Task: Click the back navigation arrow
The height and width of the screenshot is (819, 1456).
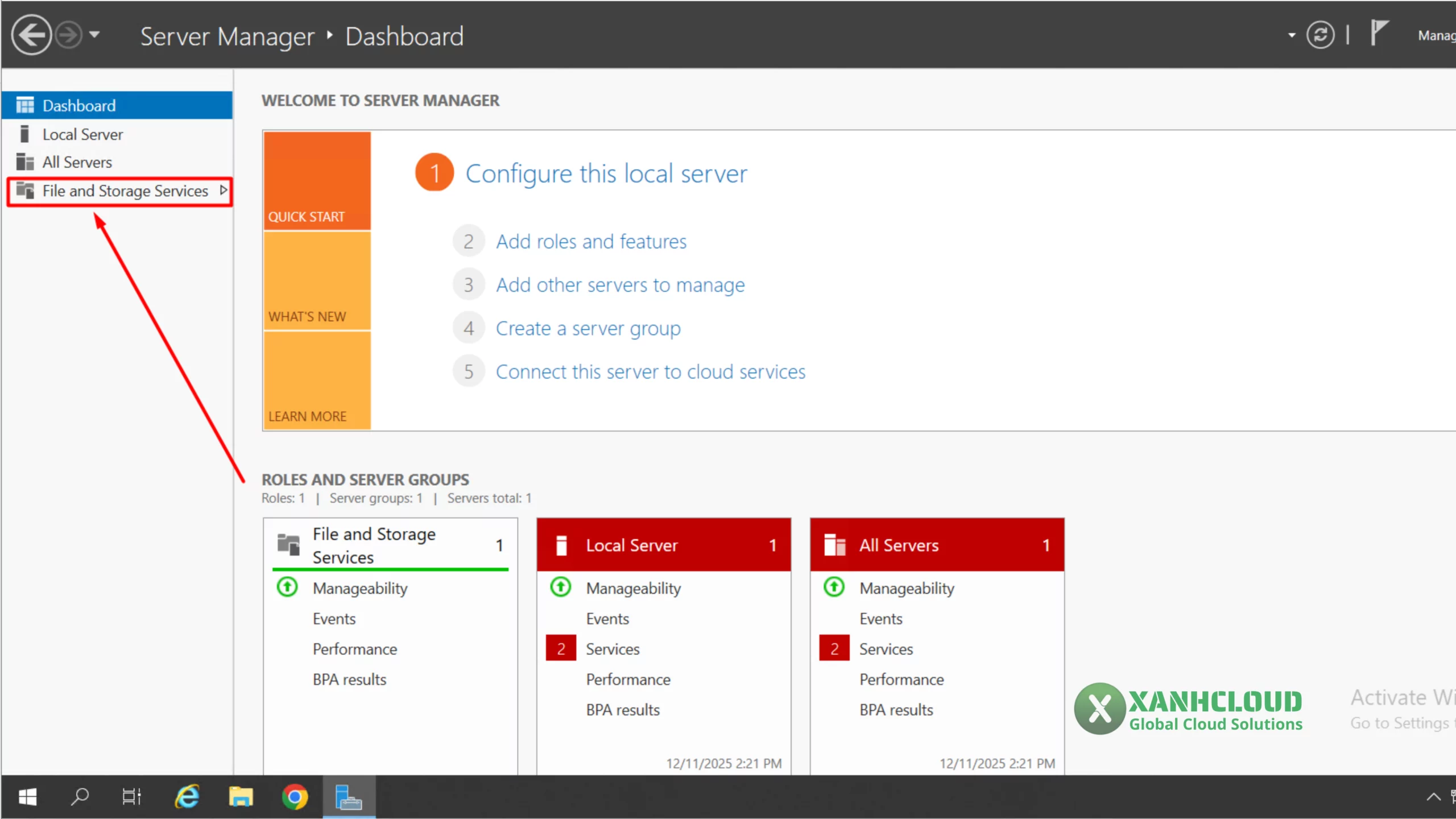Action: [31, 35]
